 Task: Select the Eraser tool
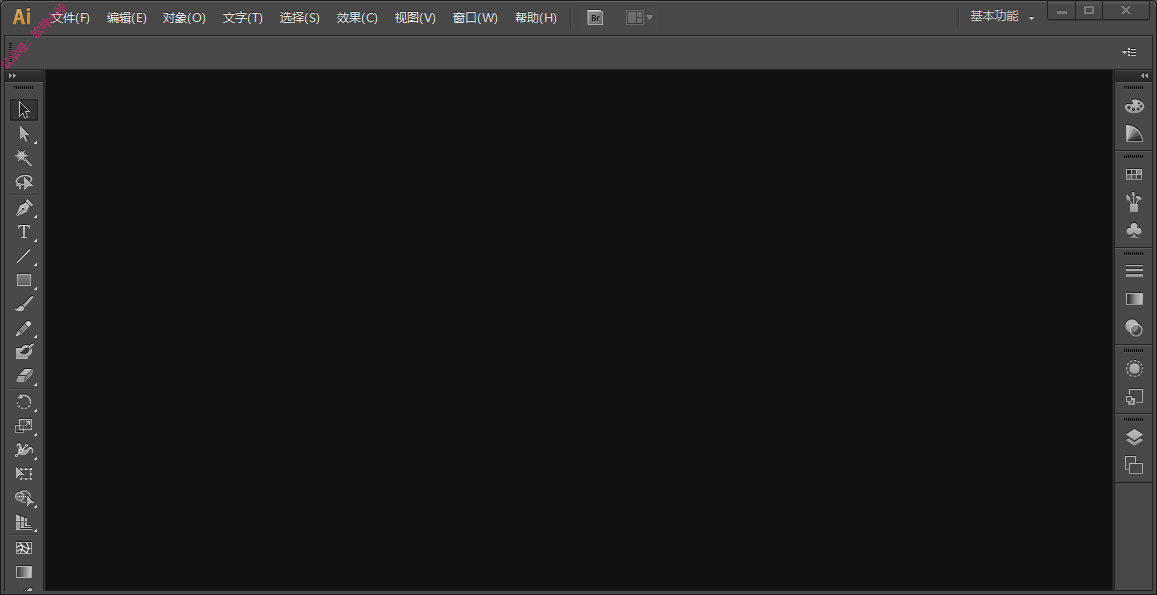click(x=24, y=376)
